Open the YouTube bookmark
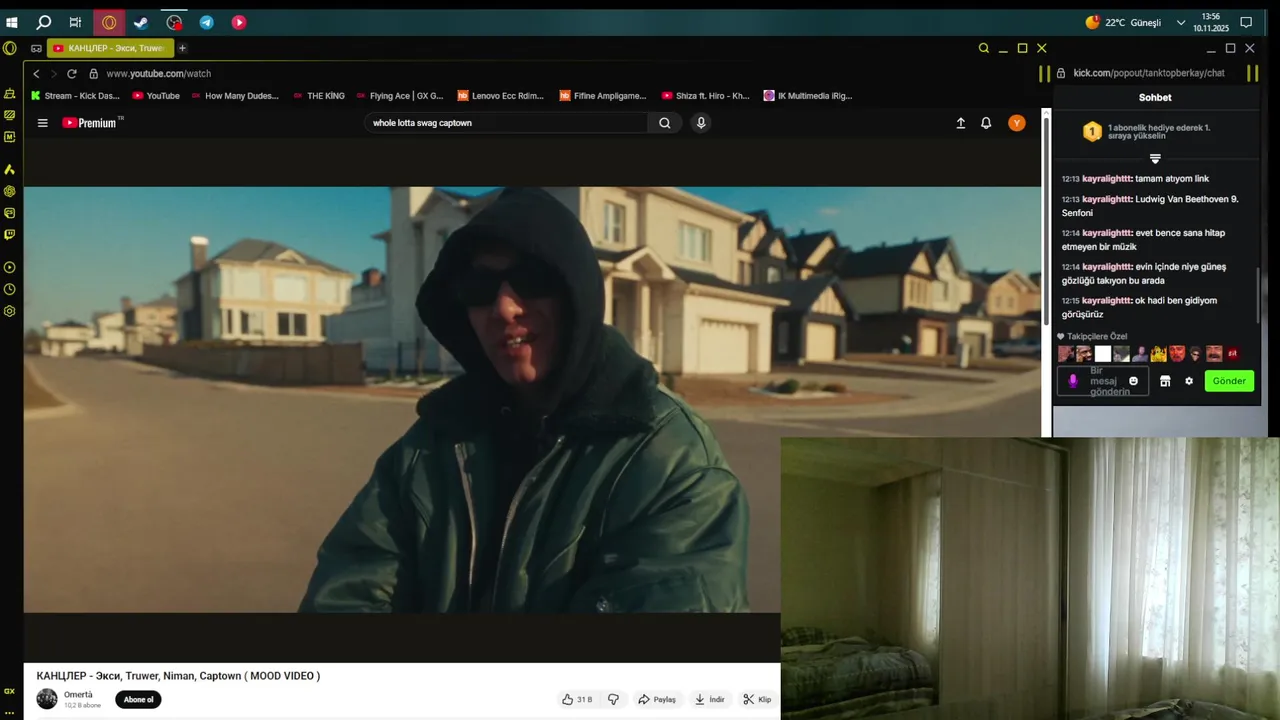This screenshot has width=1280, height=720. (156, 96)
